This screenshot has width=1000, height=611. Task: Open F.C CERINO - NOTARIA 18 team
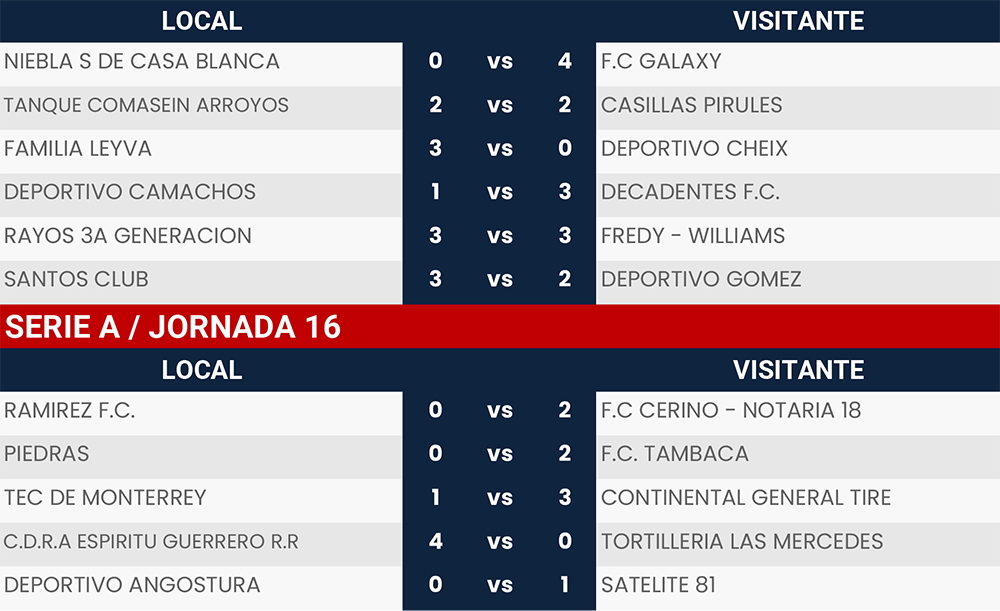(731, 410)
